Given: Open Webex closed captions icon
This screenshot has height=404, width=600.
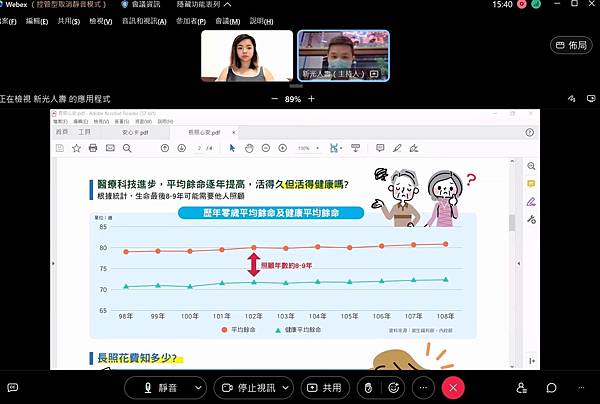Looking at the screenshot, I should tap(13, 388).
